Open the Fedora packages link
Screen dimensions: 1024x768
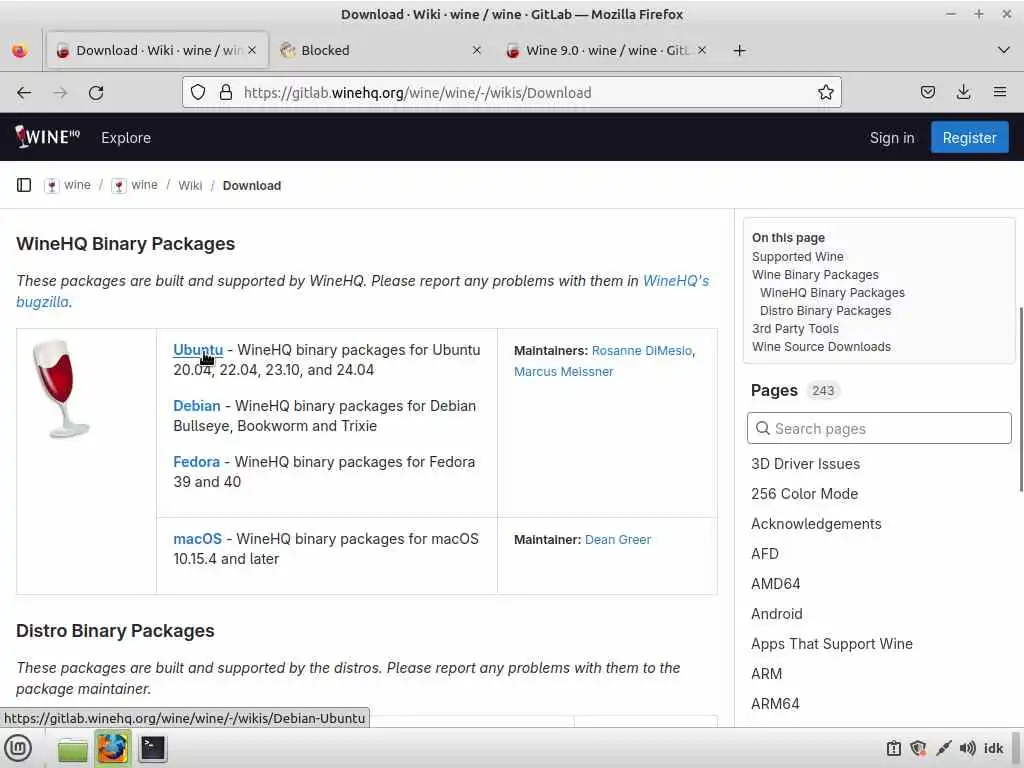coord(196,462)
